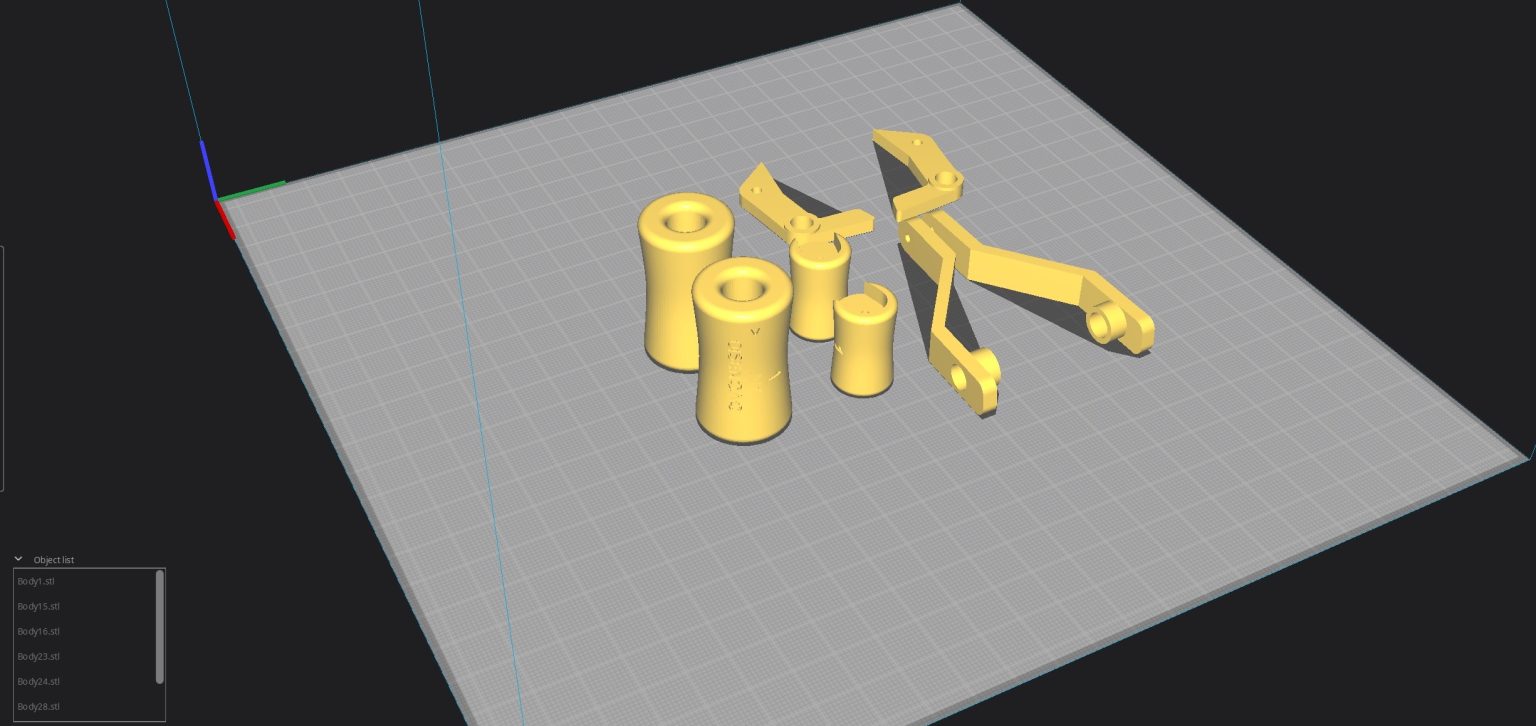The width and height of the screenshot is (1536, 726).
Task: Click Body28.stl in the object list
Action: pos(39,706)
